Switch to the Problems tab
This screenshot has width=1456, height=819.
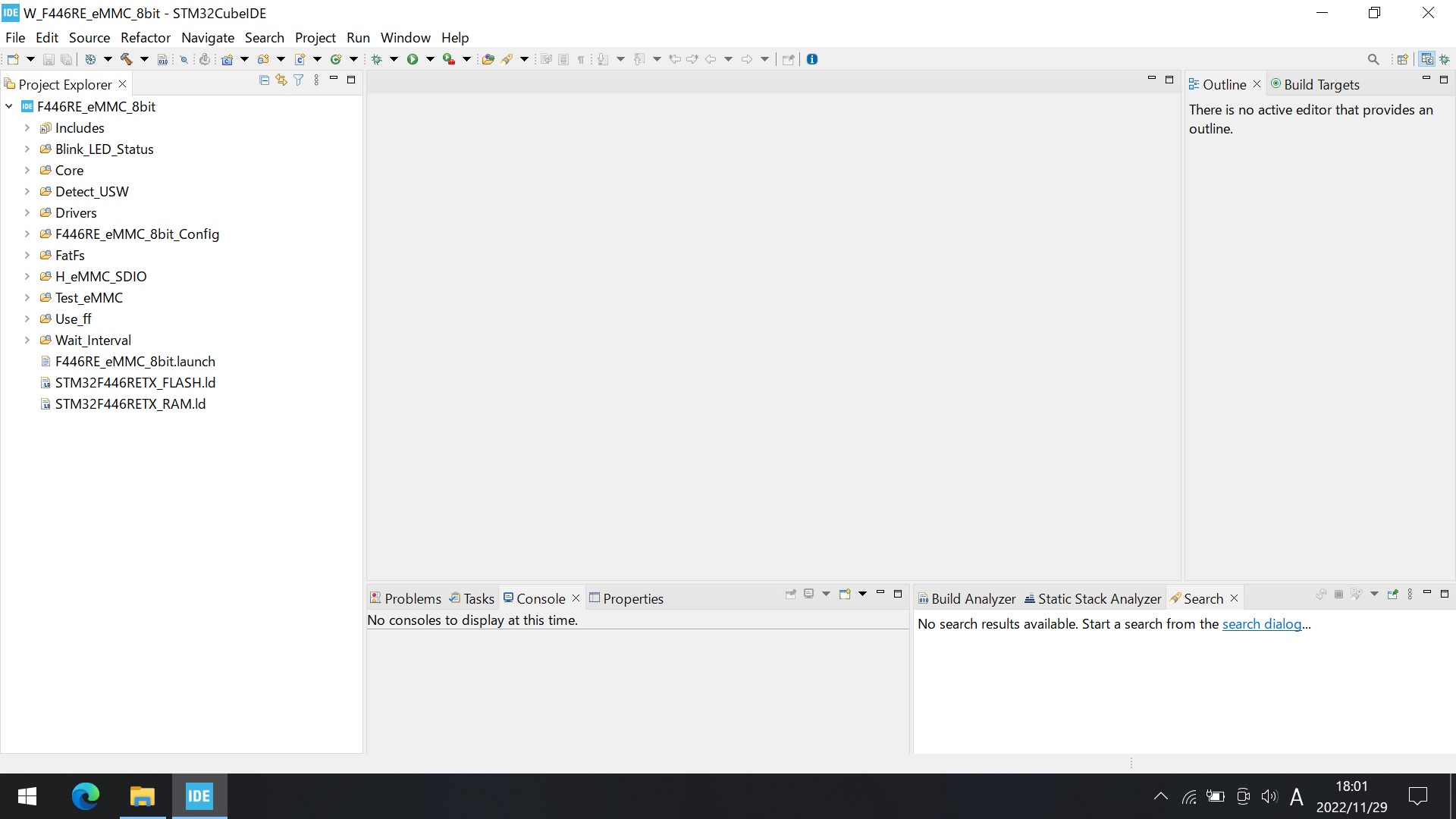click(x=405, y=598)
